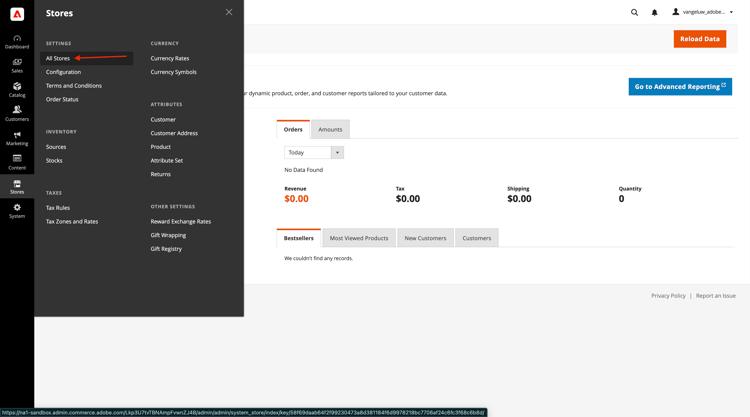Select the New Customers tab
This screenshot has width=750, height=417.
425,238
